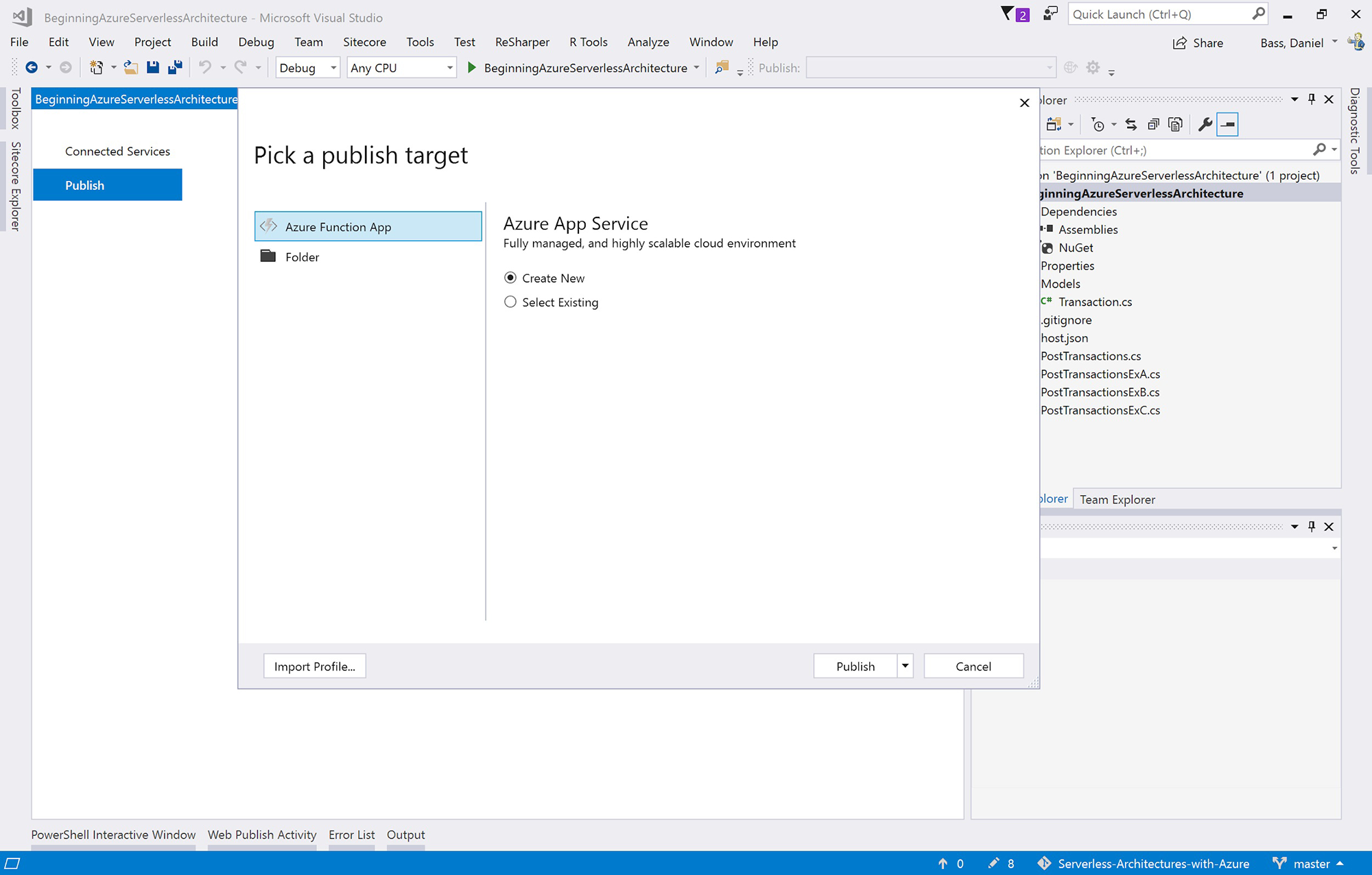The image size is (1372, 875).
Task: Open the Properties panel object dropdown
Action: tap(1334, 548)
